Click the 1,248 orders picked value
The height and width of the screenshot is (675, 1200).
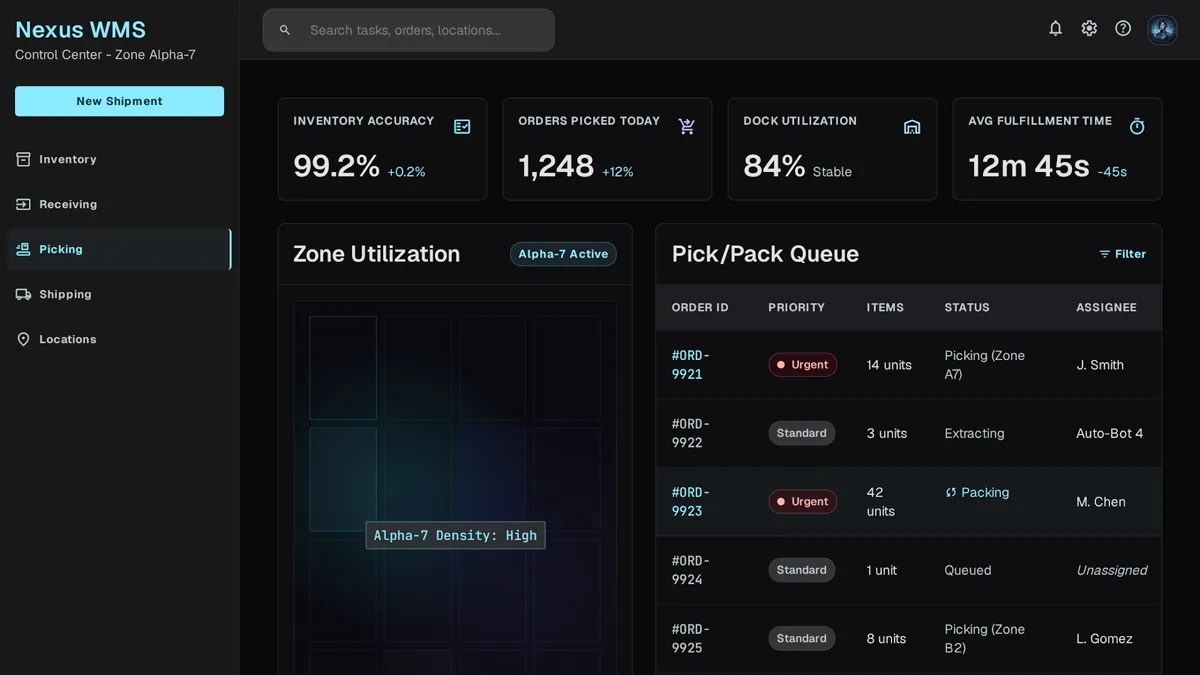tap(556, 166)
